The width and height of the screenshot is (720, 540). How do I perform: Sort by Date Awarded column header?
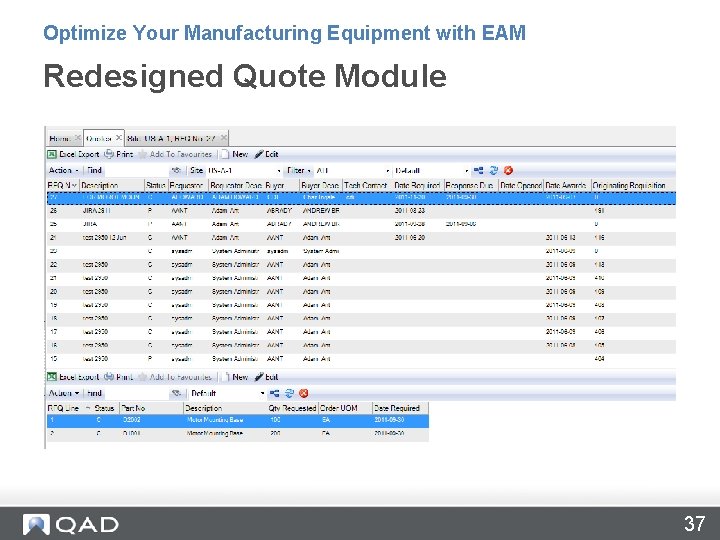coord(567,186)
